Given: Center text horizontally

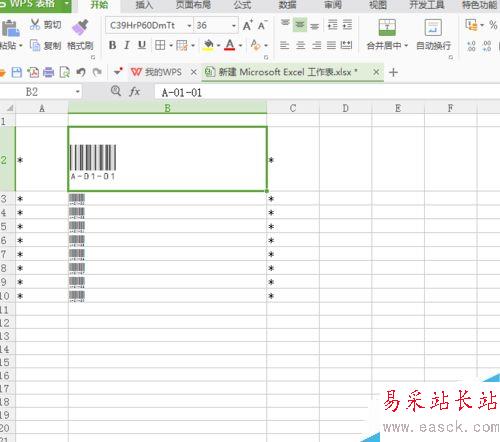Looking at the screenshot, I should coord(300,45).
